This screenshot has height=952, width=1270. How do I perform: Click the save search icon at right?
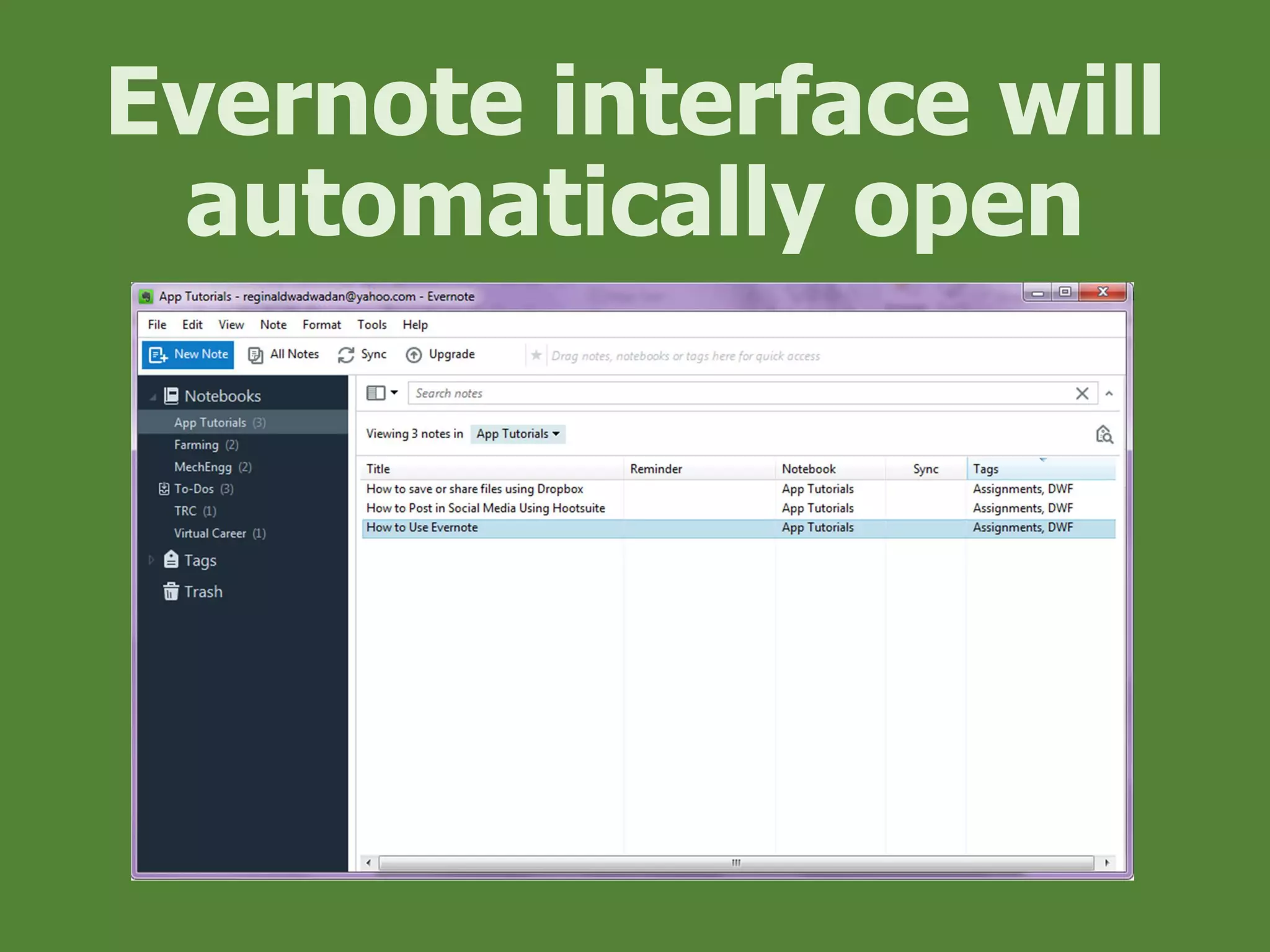point(1104,434)
